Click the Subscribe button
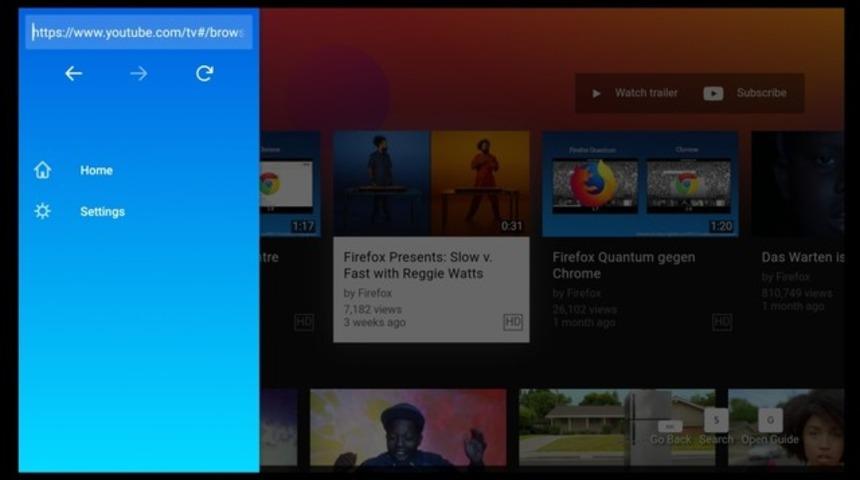Viewport: 860px width, 480px height. 746,93
